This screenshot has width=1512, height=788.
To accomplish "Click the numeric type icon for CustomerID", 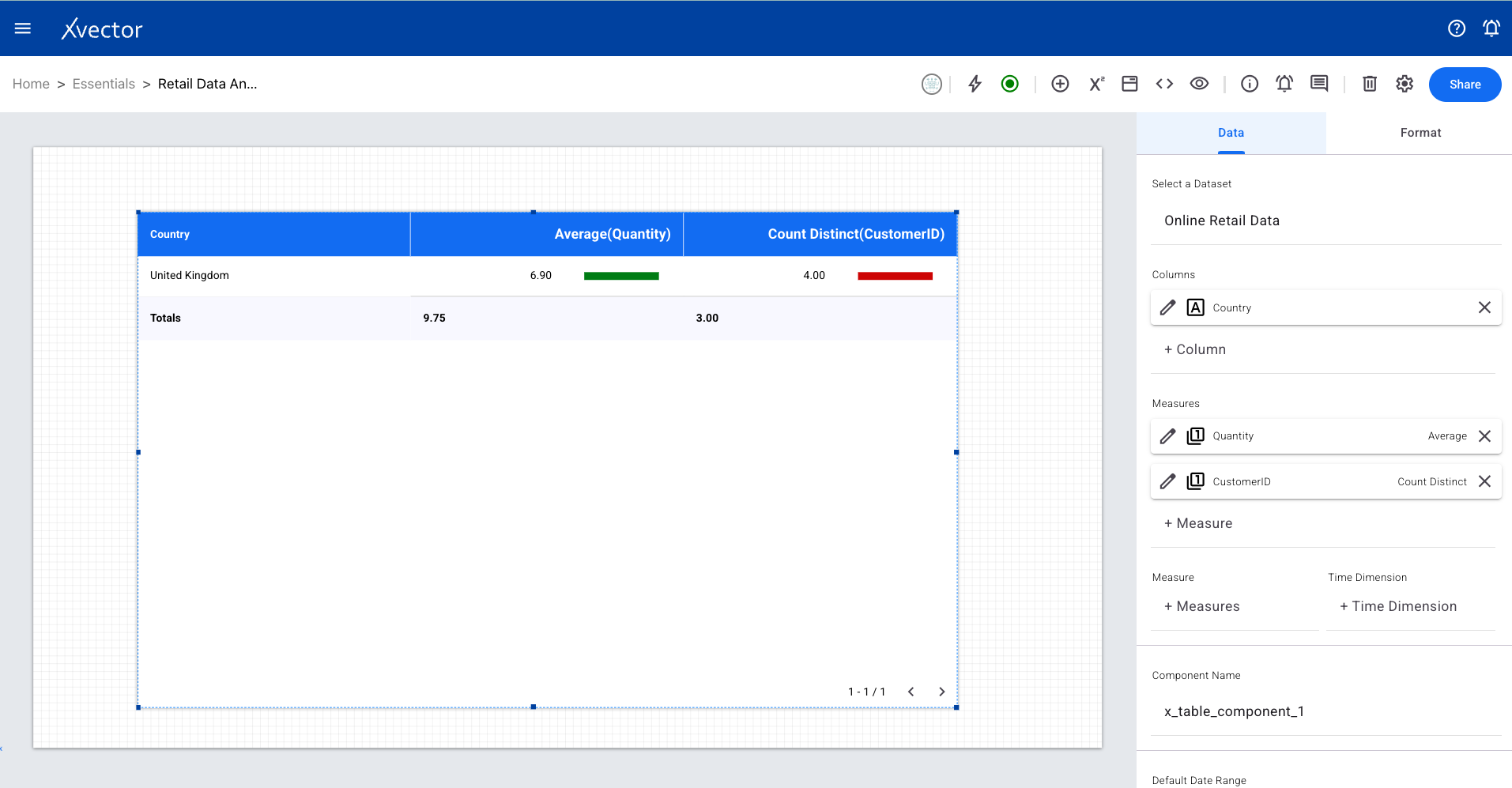I will (1195, 481).
